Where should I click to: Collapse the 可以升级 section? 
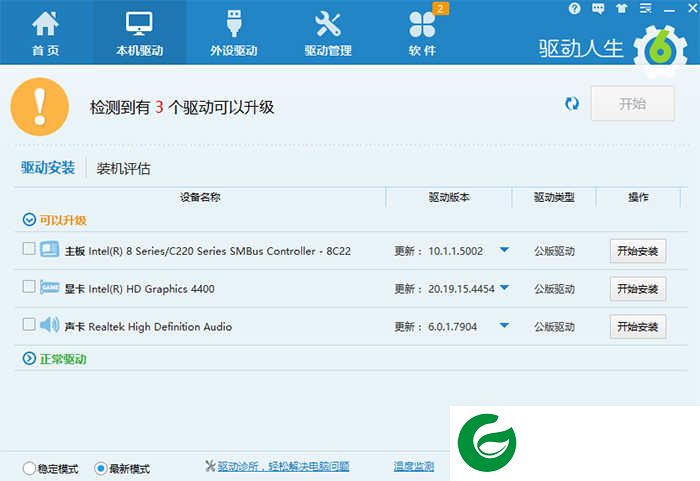[29, 220]
